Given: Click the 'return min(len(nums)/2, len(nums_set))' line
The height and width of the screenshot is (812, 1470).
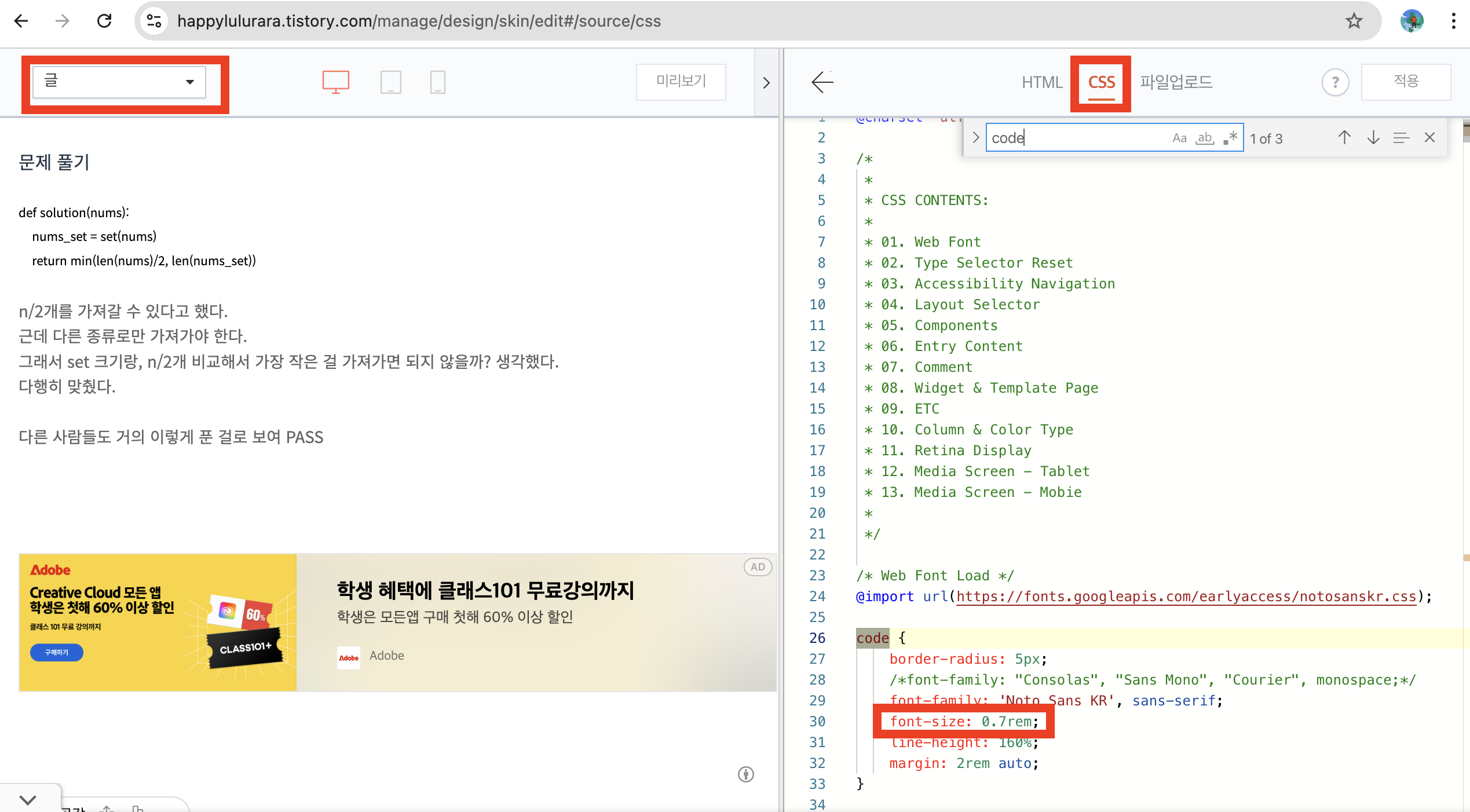Looking at the screenshot, I should point(144,261).
